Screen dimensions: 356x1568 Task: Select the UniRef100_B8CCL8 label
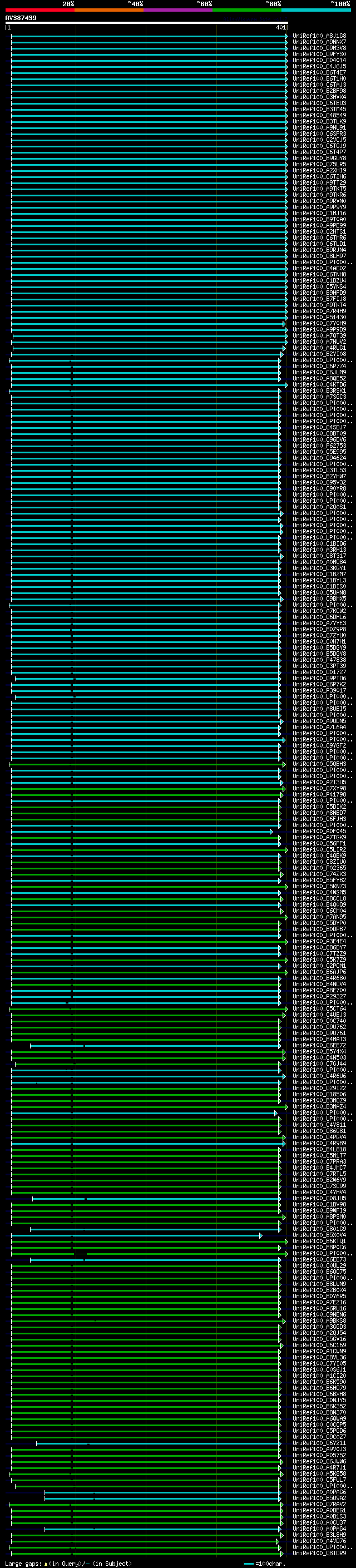[319, 898]
